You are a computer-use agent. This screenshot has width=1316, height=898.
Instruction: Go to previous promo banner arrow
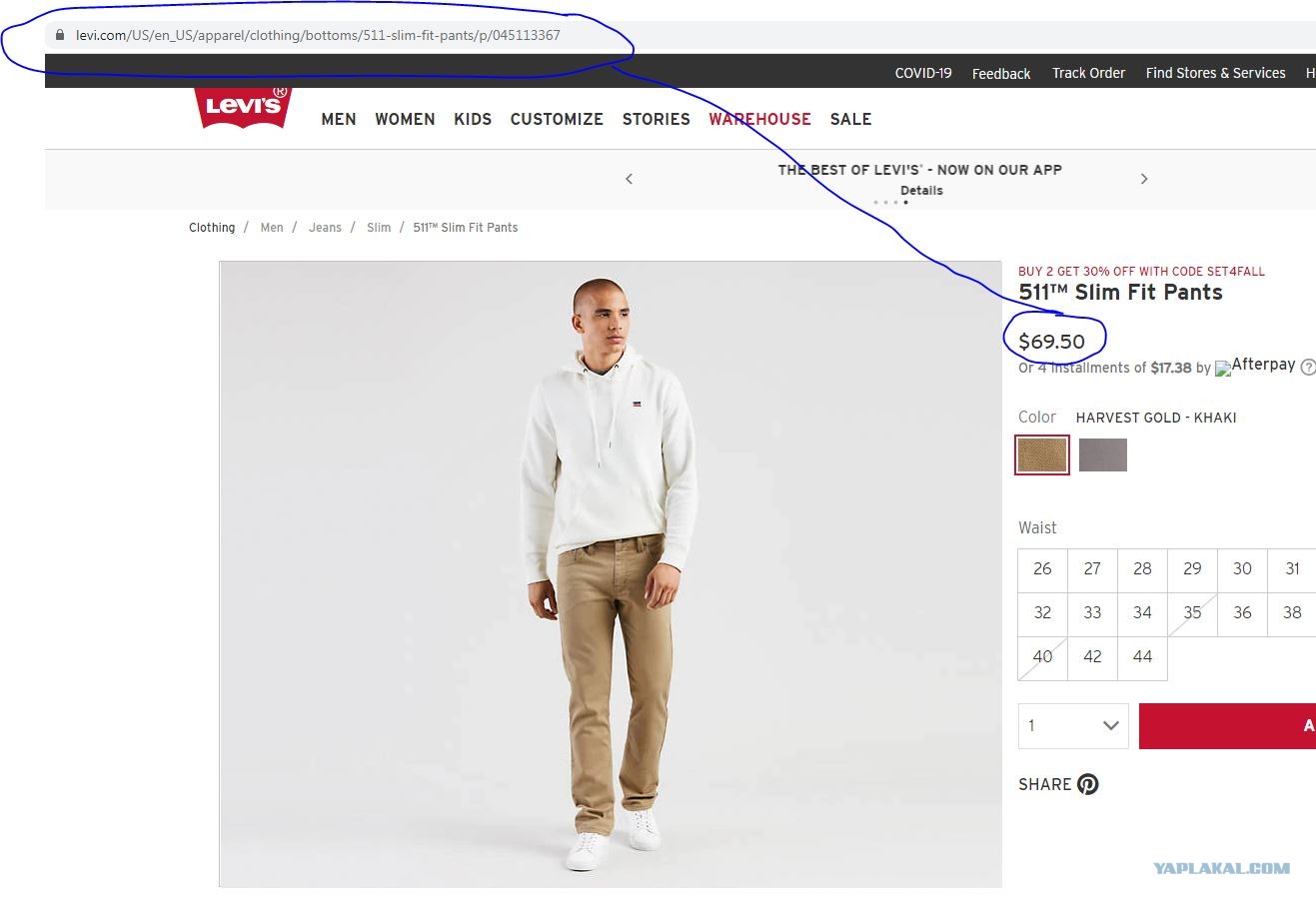click(629, 179)
